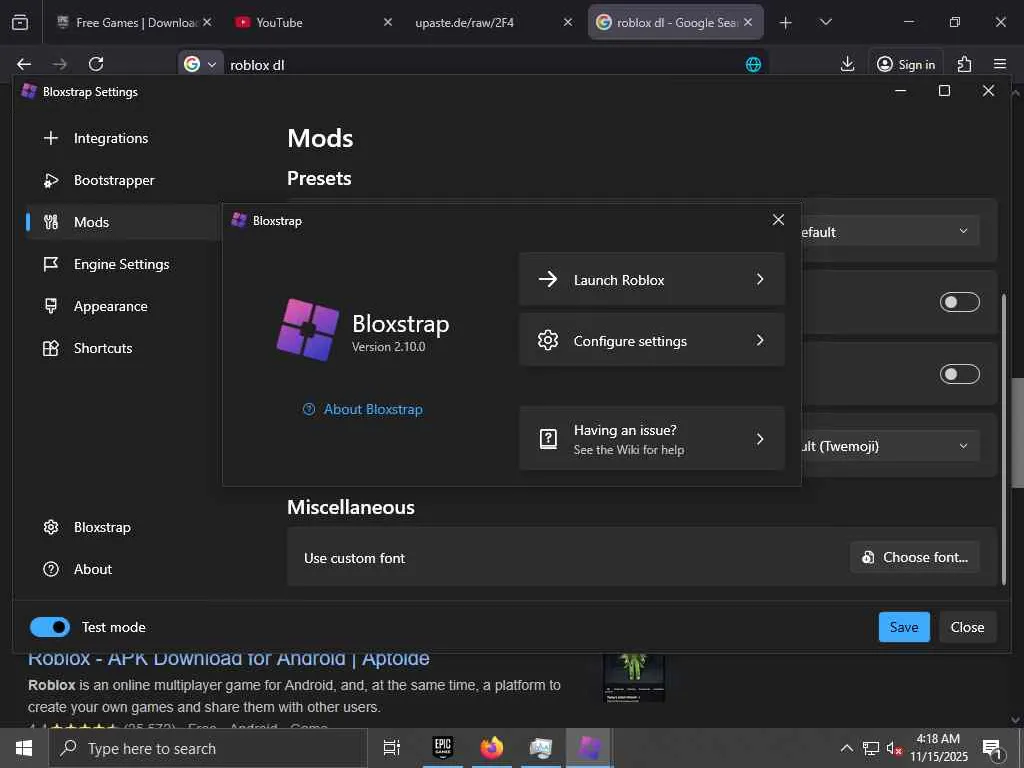The height and width of the screenshot is (768, 1024).
Task: Open Firefox from the taskbar
Action: click(x=492, y=748)
